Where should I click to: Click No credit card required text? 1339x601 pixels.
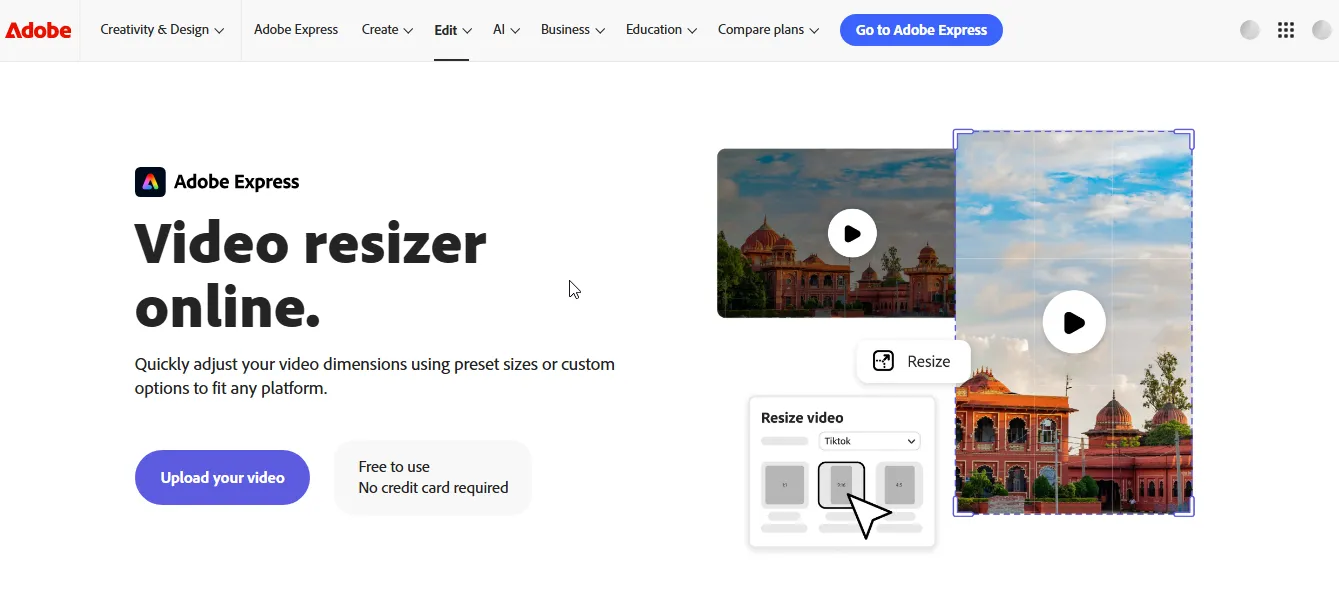[x=434, y=488]
